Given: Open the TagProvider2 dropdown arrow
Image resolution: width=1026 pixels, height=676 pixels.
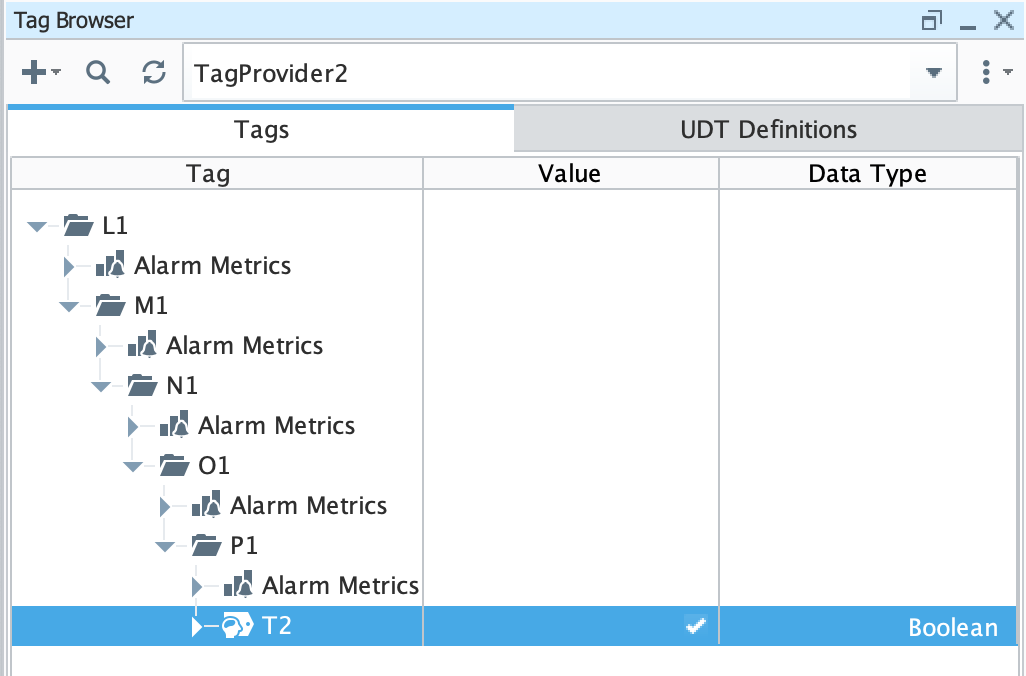Looking at the screenshot, I should pyautogui.click(x=934, y=73).
